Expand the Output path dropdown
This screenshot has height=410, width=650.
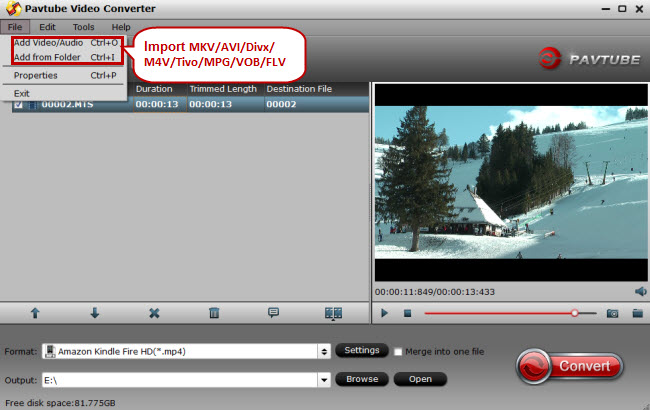click(x=324, y=380)
